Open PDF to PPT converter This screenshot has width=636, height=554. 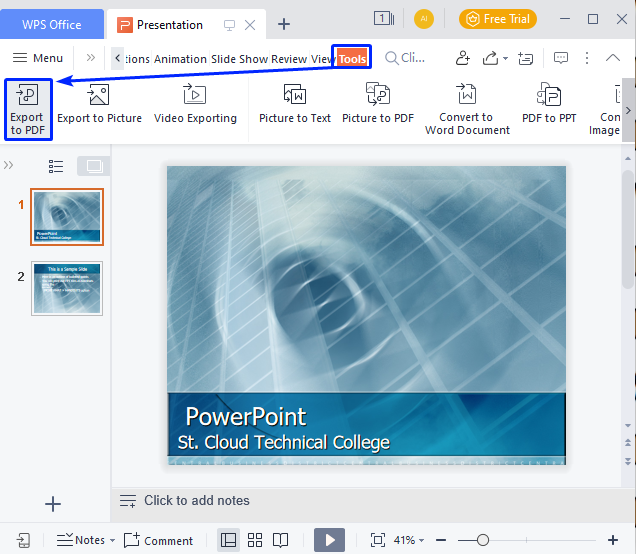(x=549, y=104)
